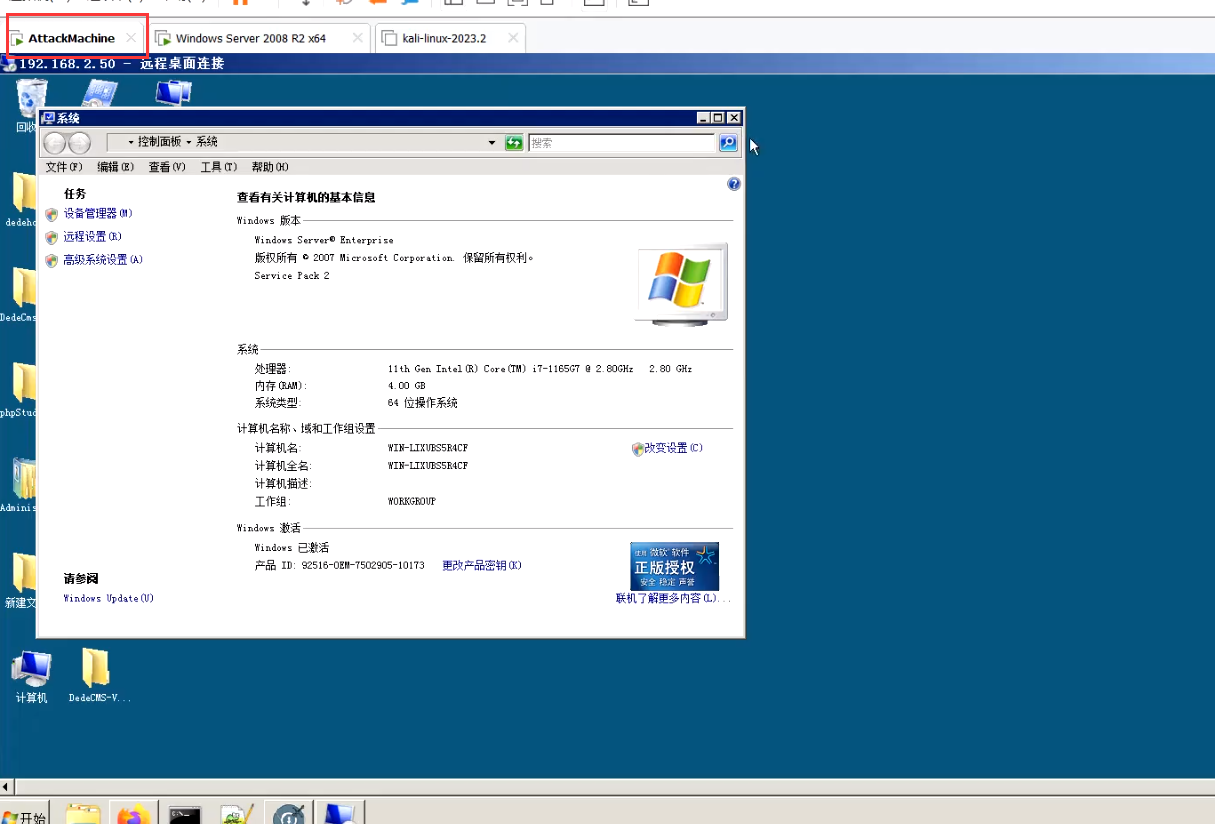Screen dimensions: 1215x824
Task: Open the Recycle Bin desktop icon
Action: [x=30, y=97]
